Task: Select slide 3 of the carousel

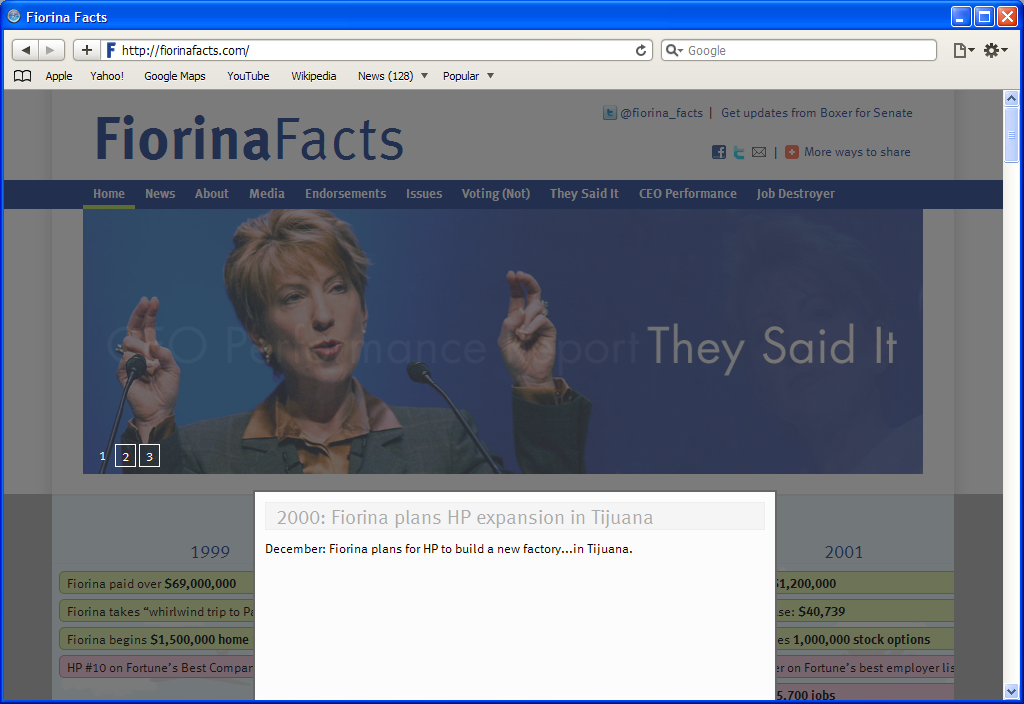Action: tap(149, 455)
